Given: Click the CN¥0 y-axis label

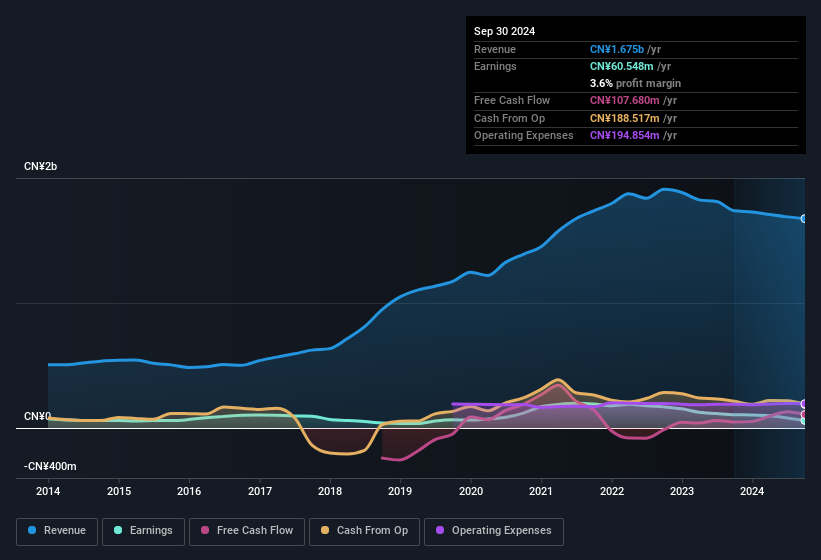Looking at the screenshot, I should (x=37, y=417).
